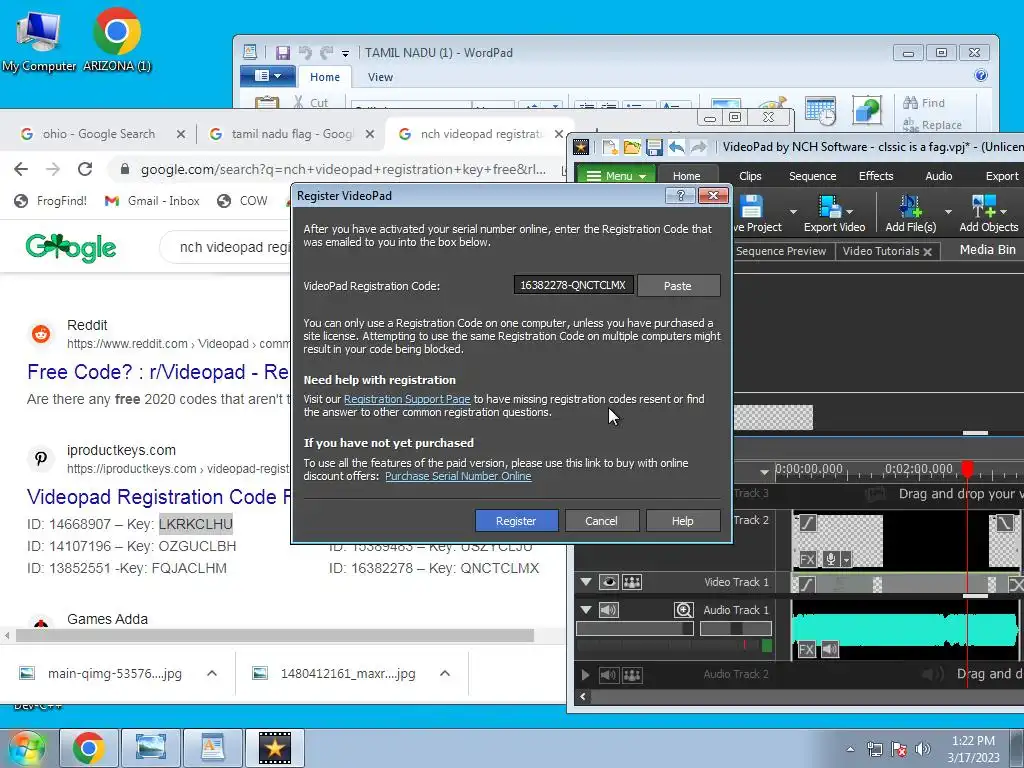Screen dimensions: 1024x768
Task: Click speaker icon on the audio clip
Action: point(829,649)
